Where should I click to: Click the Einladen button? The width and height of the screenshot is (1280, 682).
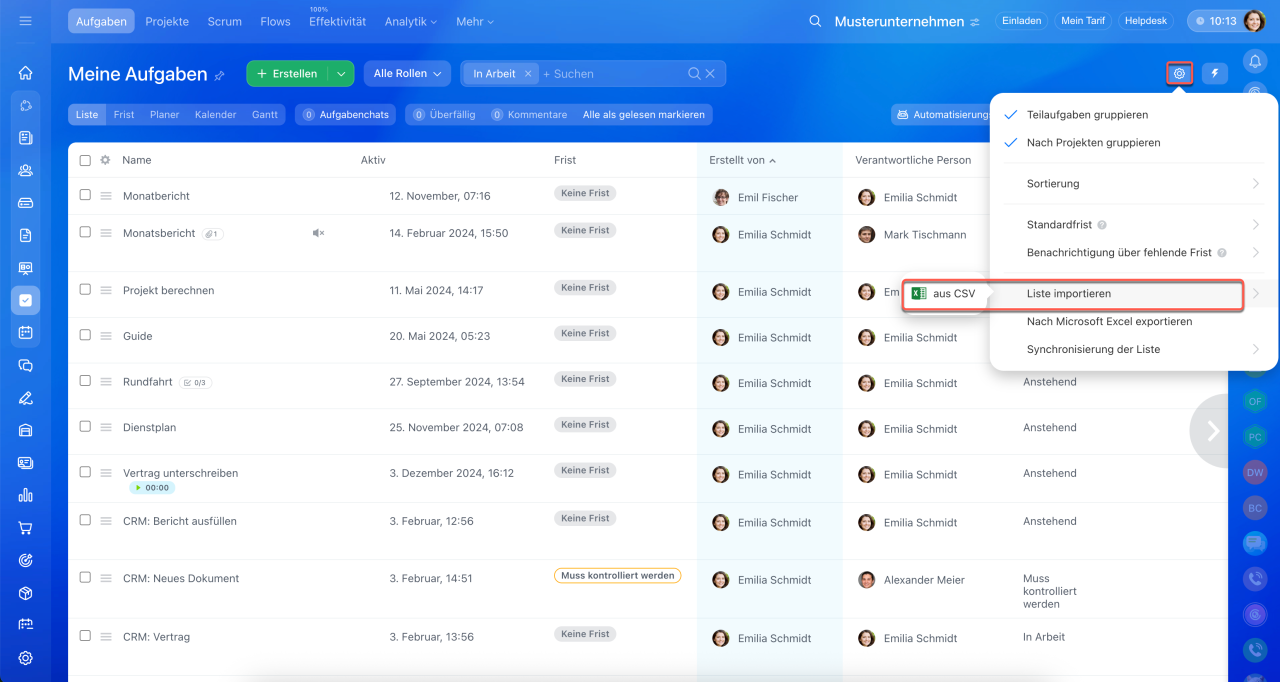point(1022,21)
